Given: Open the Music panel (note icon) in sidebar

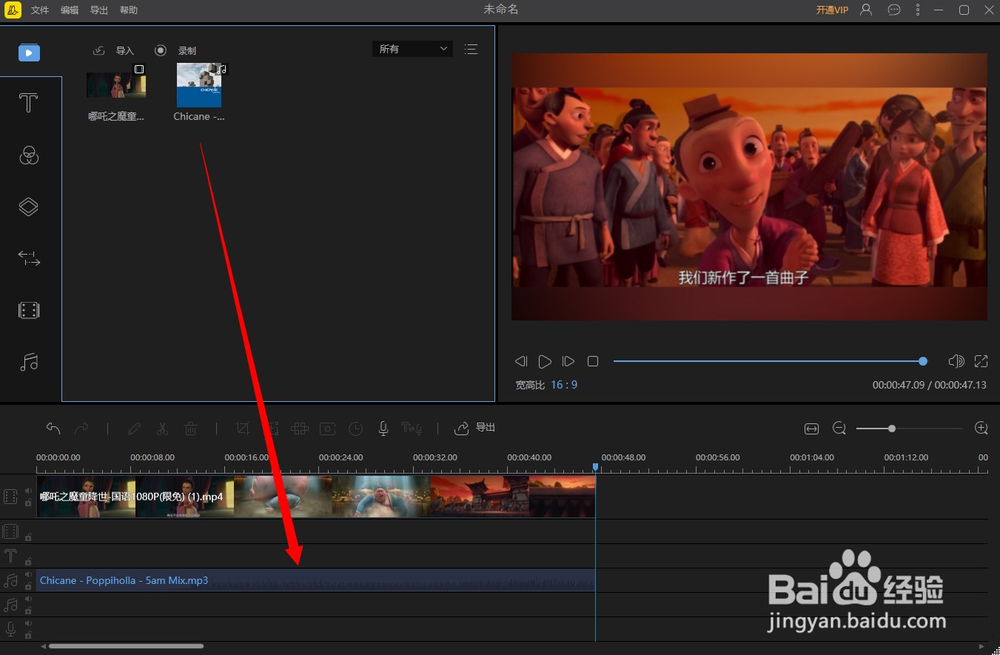Looking at the screenshot, I should point(29,362).
